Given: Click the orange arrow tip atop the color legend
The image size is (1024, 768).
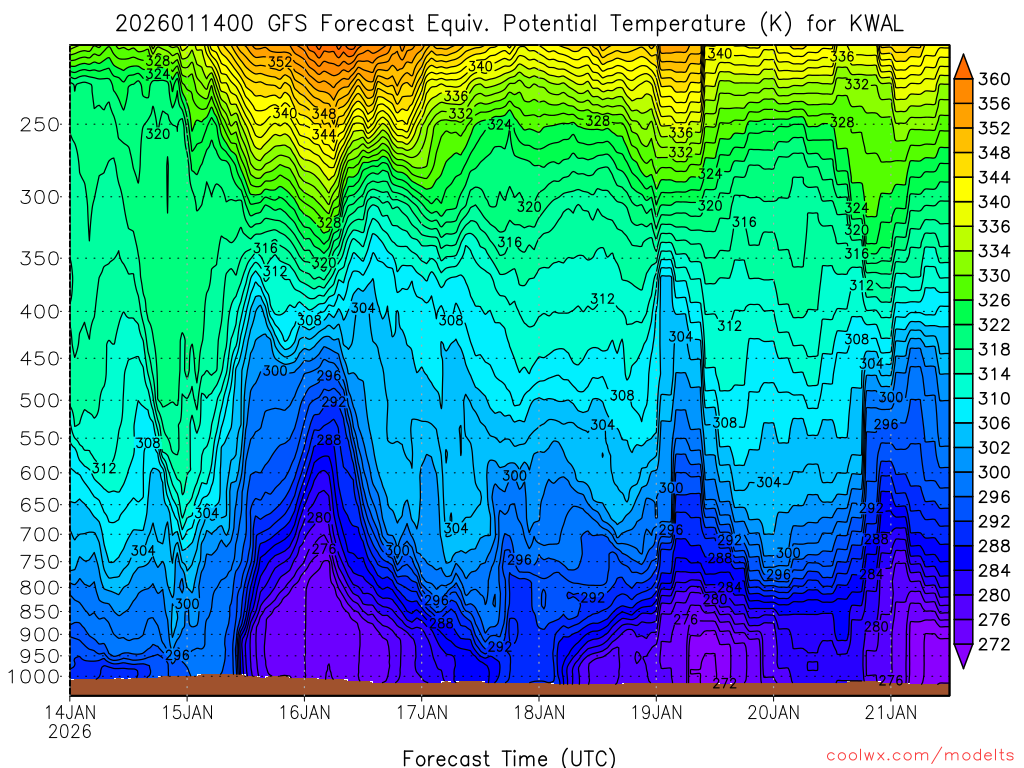Looking at the screenshot, I should pos(963,67).
